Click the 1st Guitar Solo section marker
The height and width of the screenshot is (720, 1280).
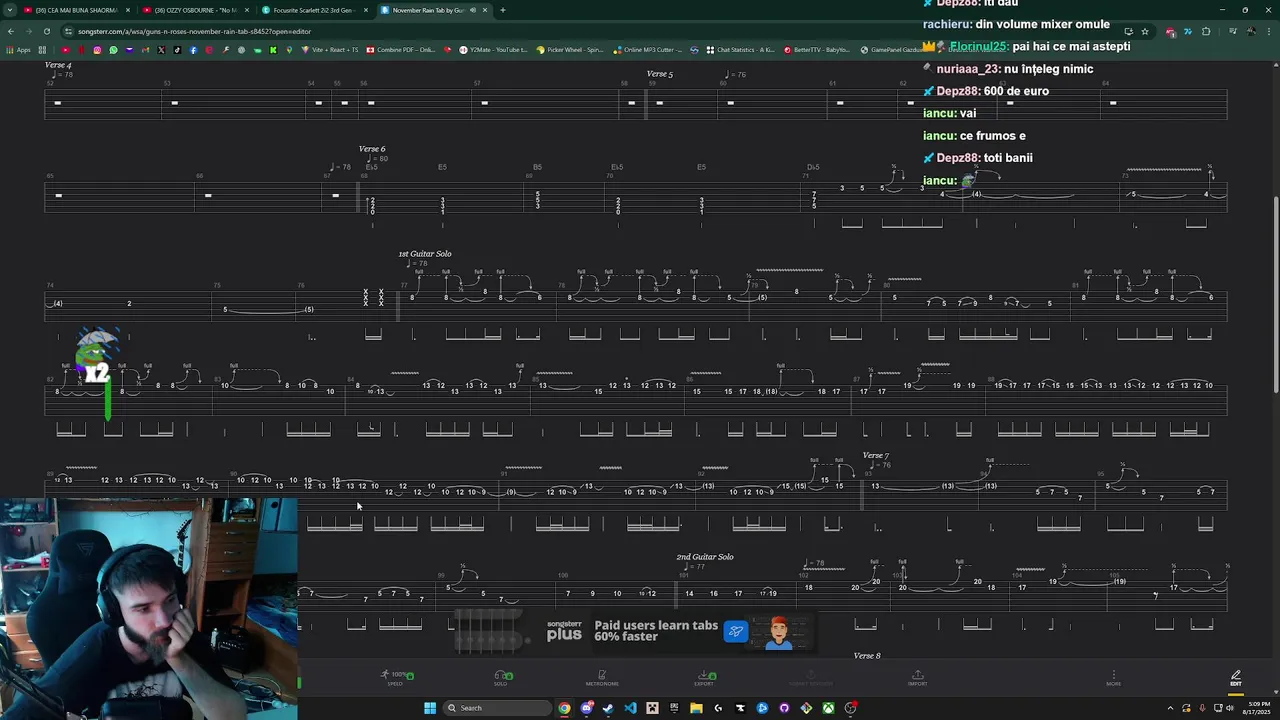(x=425, y=254)
